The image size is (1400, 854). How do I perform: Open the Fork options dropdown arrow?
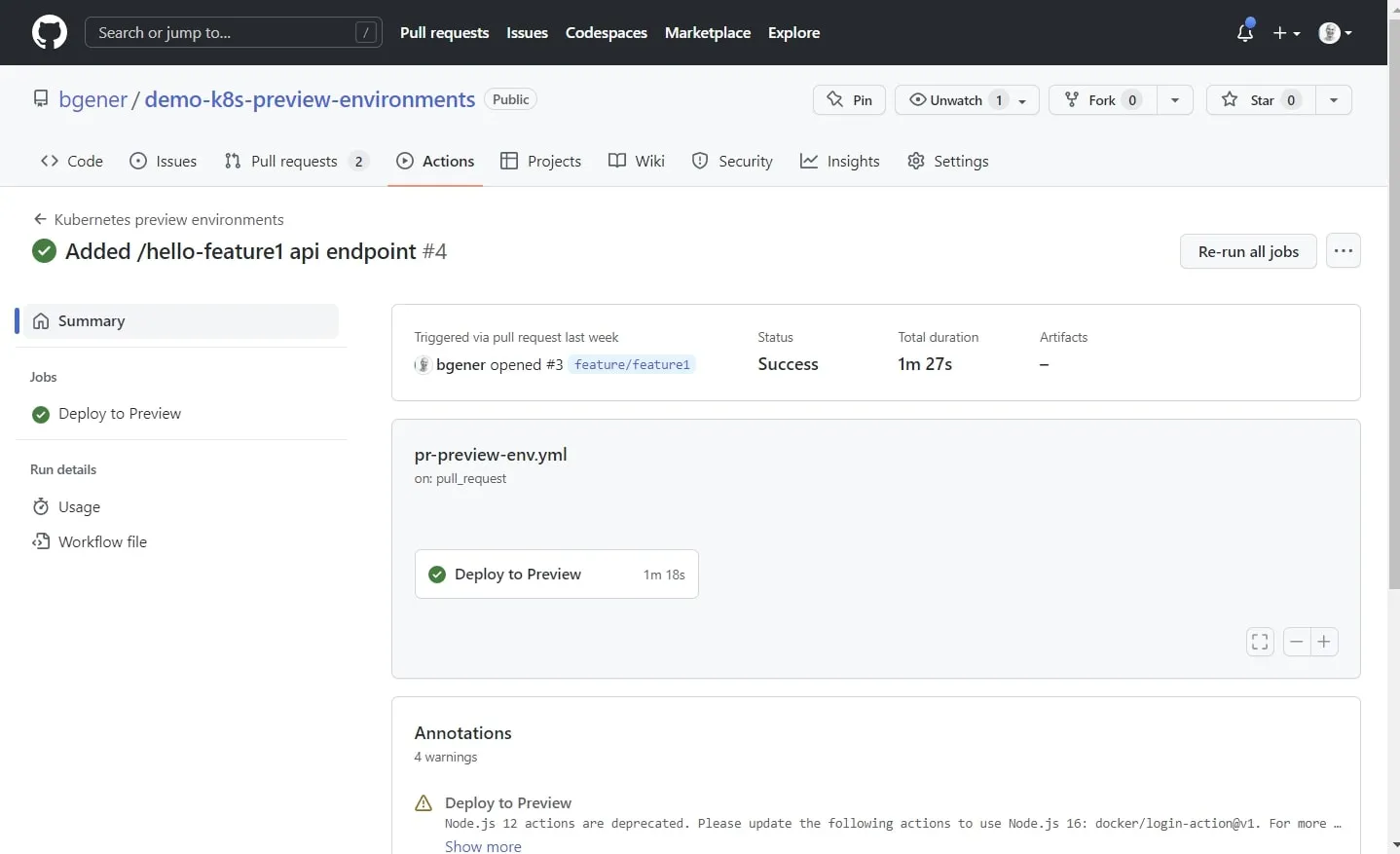(1176, 99)
